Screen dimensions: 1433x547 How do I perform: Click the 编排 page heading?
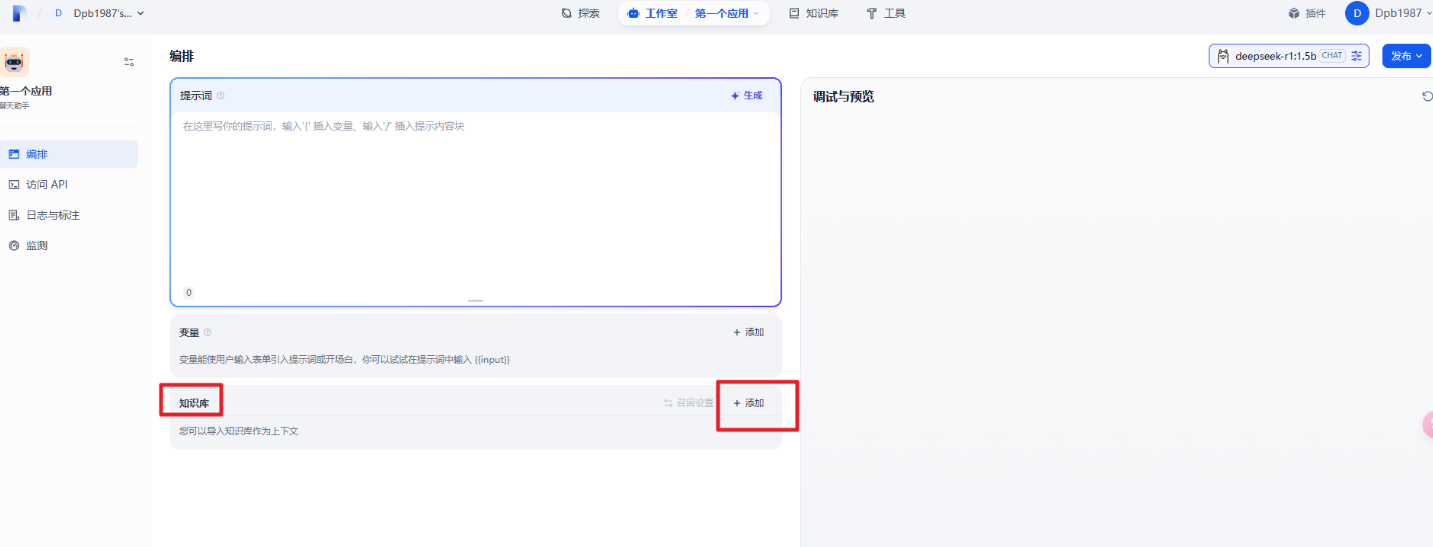click(x=182, y=56)
